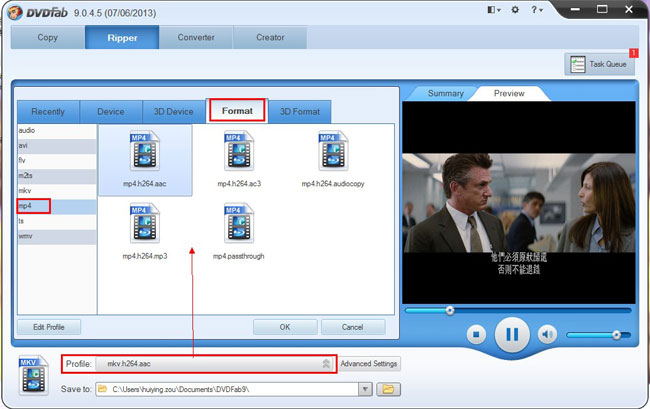Image resolution: width=650 pixels, height=409 pixels.
Task: Switch to the Creator tab
Action: pyautogui.click(x=270, y=37)
